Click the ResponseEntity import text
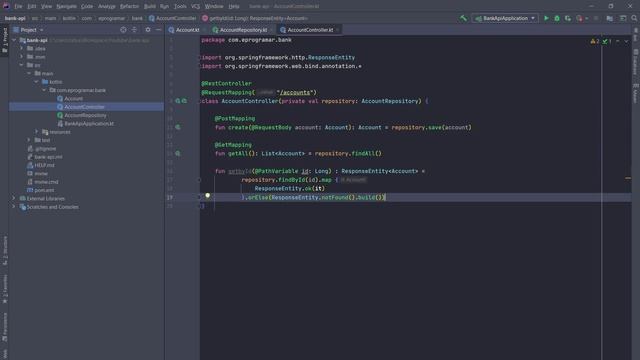 (x=331, y=58)
